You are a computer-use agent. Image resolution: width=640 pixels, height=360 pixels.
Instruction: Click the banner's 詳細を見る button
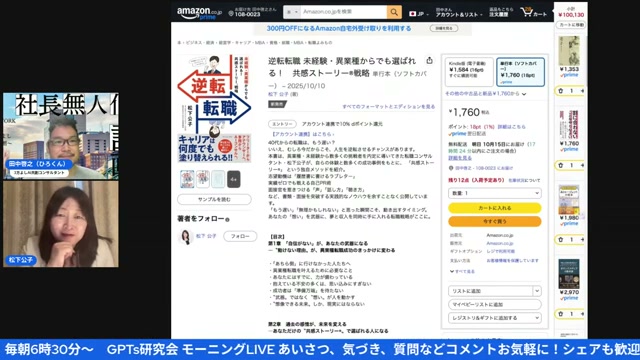coord(444,28)
